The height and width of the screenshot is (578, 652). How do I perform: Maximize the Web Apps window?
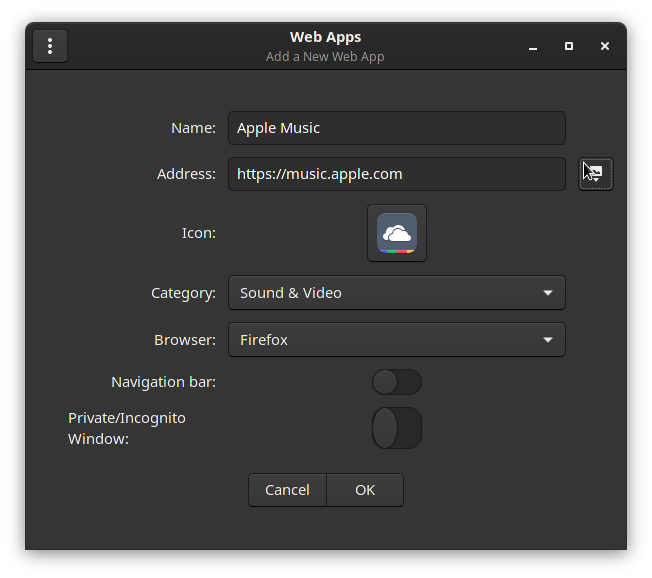click(x=569, y=46)
